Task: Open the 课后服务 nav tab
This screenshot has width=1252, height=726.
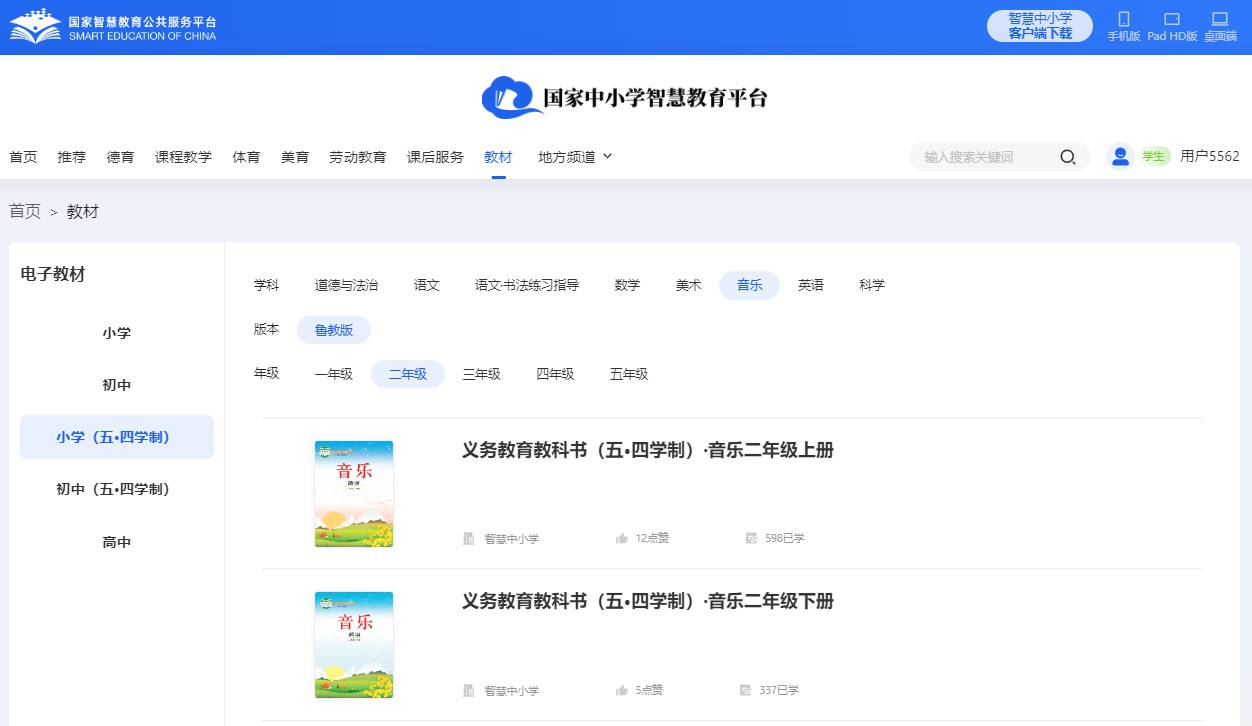Action: (435, 157)
